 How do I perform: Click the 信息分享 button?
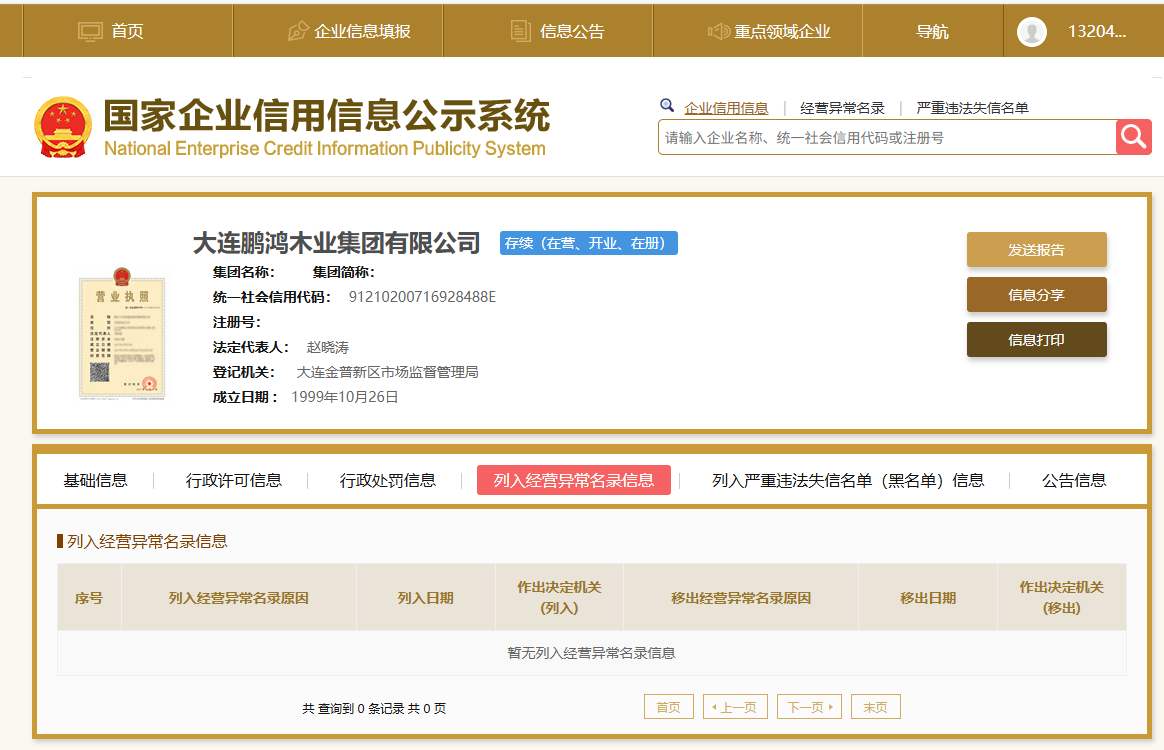tap(1036, 295)
